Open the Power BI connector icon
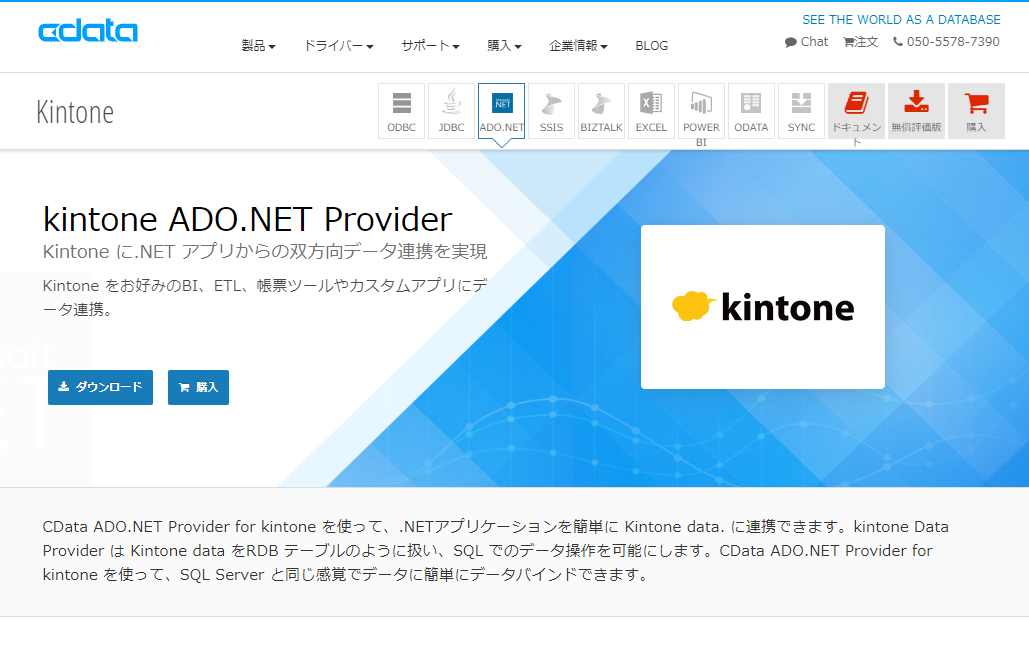Screen dimensions: 1029x647 [x=701, y=111]
